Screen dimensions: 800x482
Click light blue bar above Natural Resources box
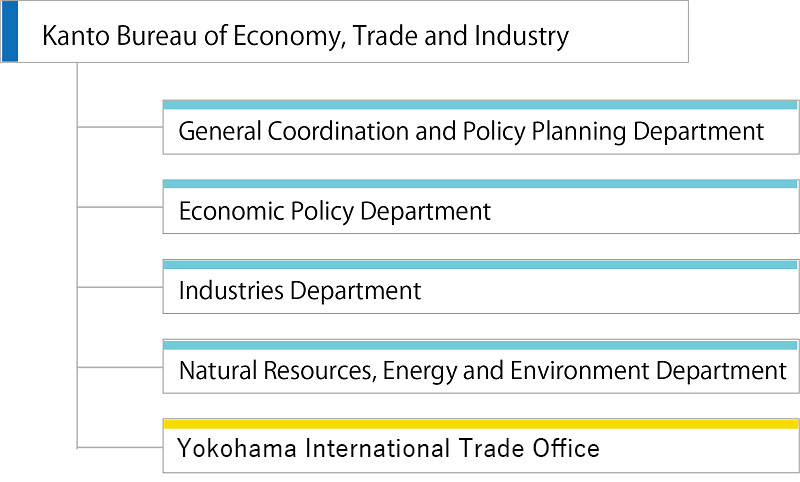480,345
